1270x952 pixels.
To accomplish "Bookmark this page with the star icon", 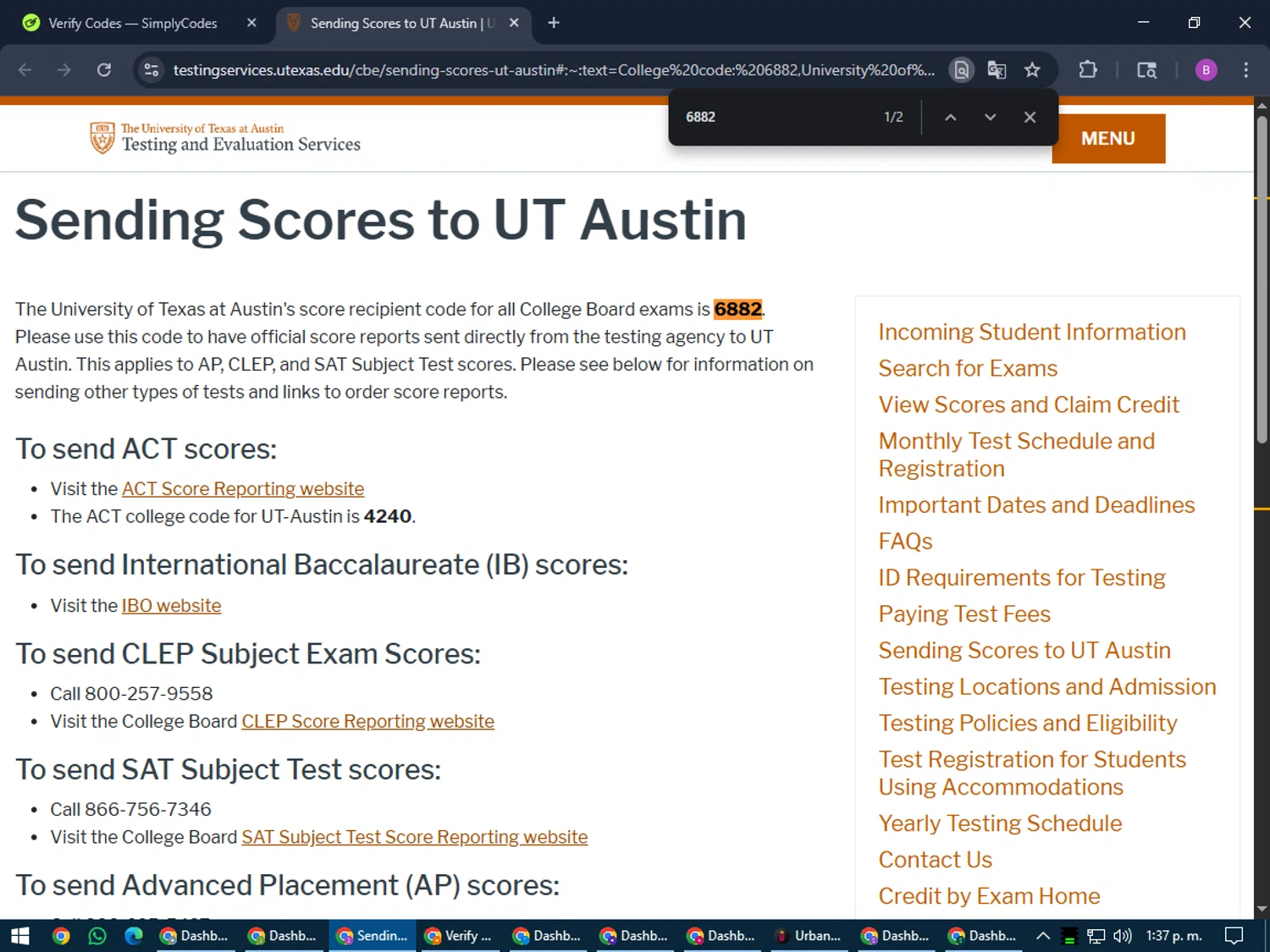I will tap(1032, 70).
